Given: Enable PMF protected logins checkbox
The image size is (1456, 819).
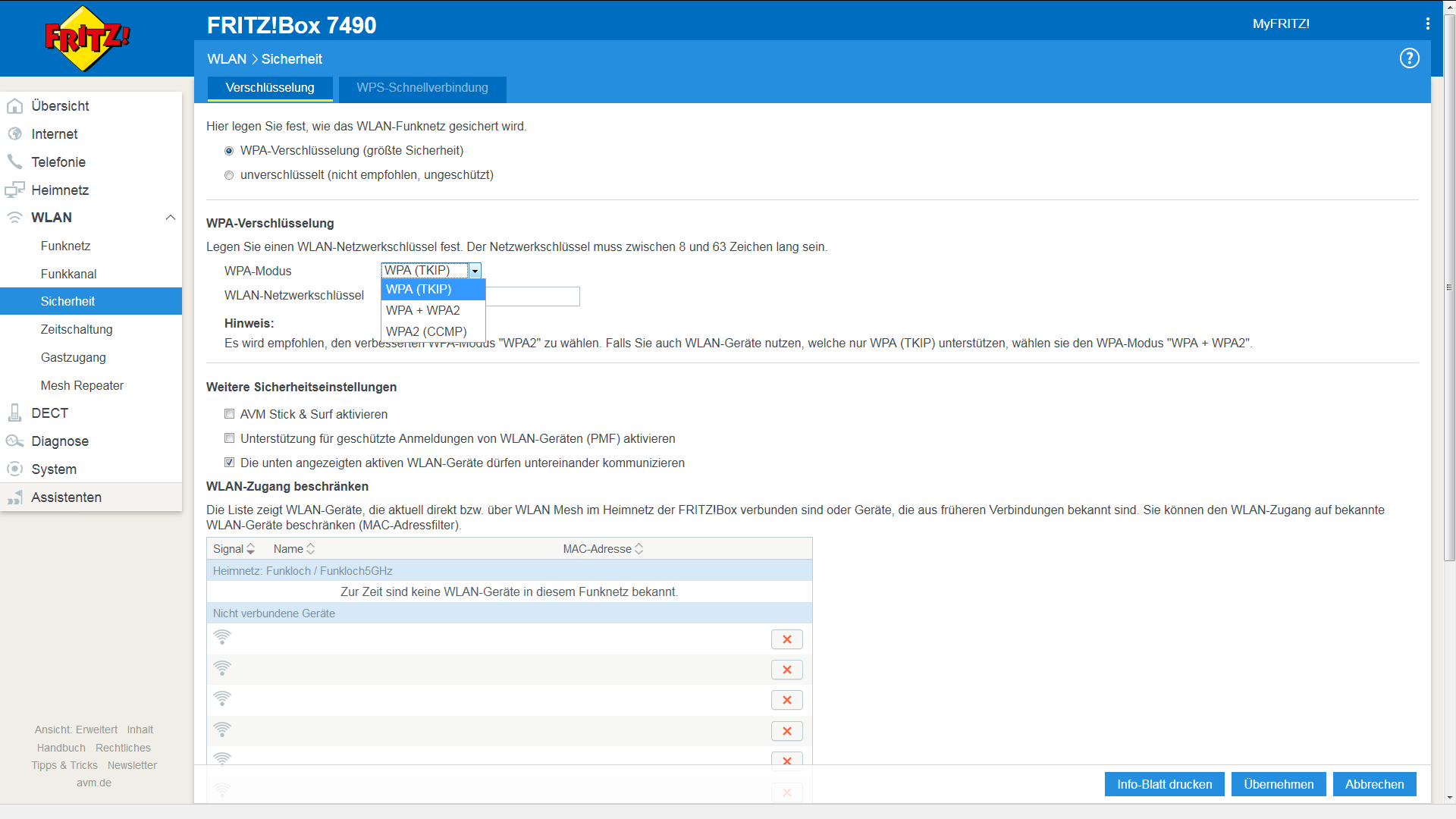Looking at the screenshot, I should click(229, 438).
